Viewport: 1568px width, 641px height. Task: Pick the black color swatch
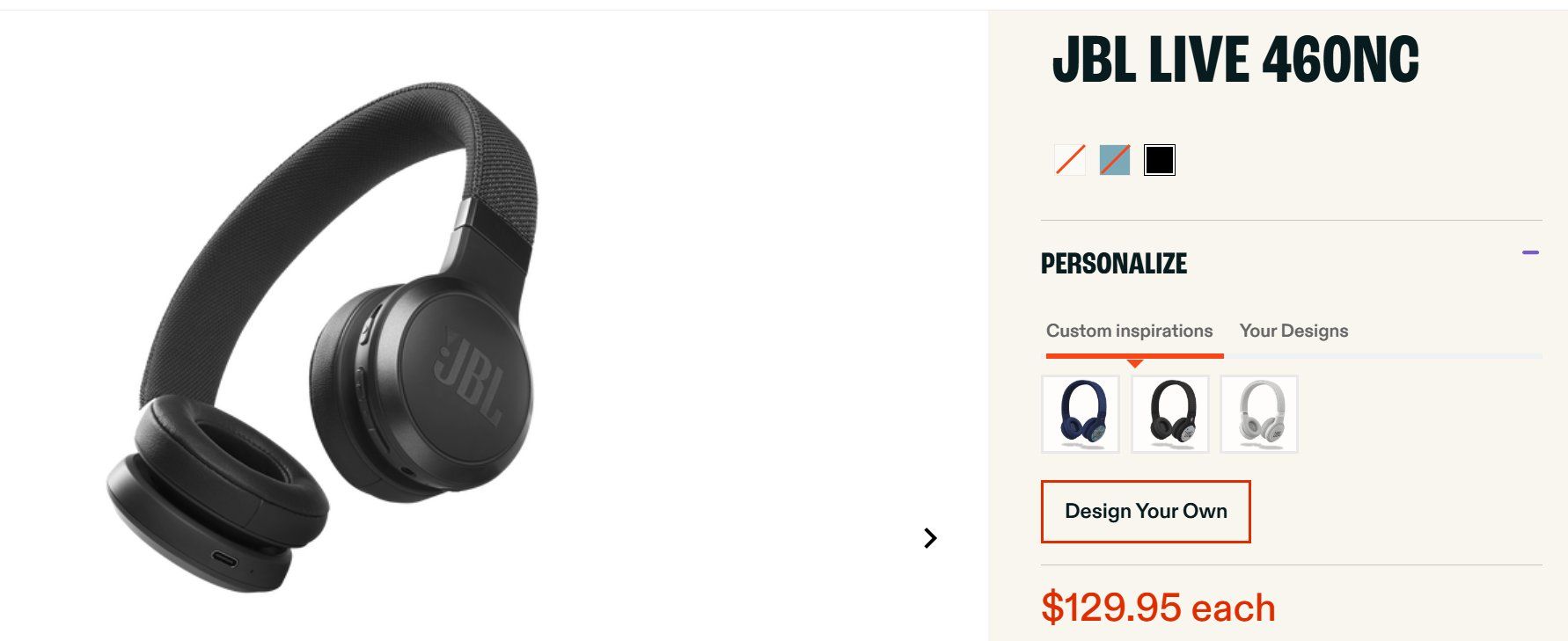pos(1160,160)
